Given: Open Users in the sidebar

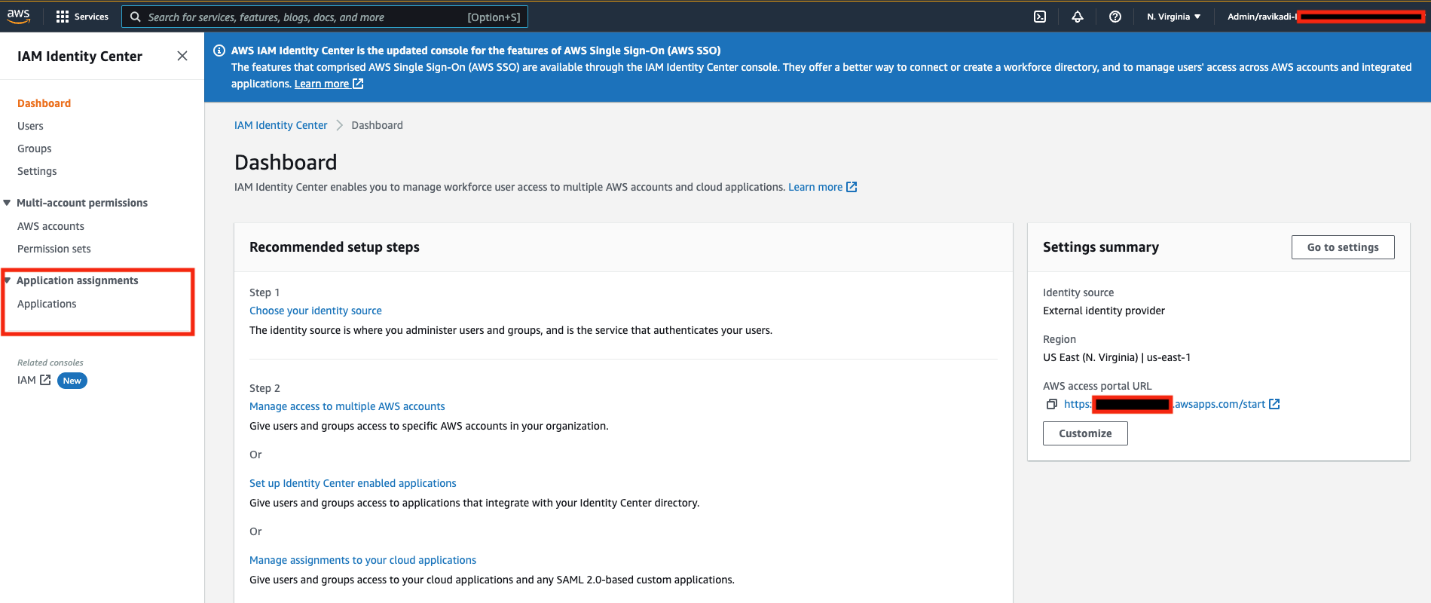Looking at the screenshot, I should point(30,126).
